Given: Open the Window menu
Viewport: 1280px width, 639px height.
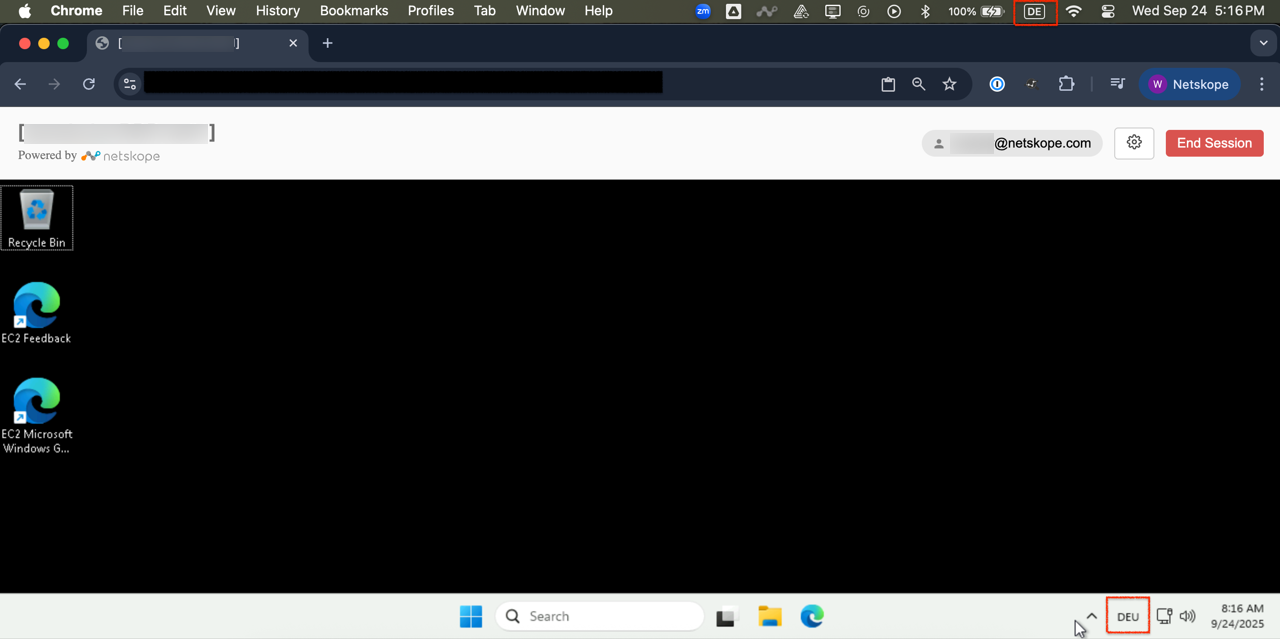Looking at the screenshot, I should coord(540,11).
